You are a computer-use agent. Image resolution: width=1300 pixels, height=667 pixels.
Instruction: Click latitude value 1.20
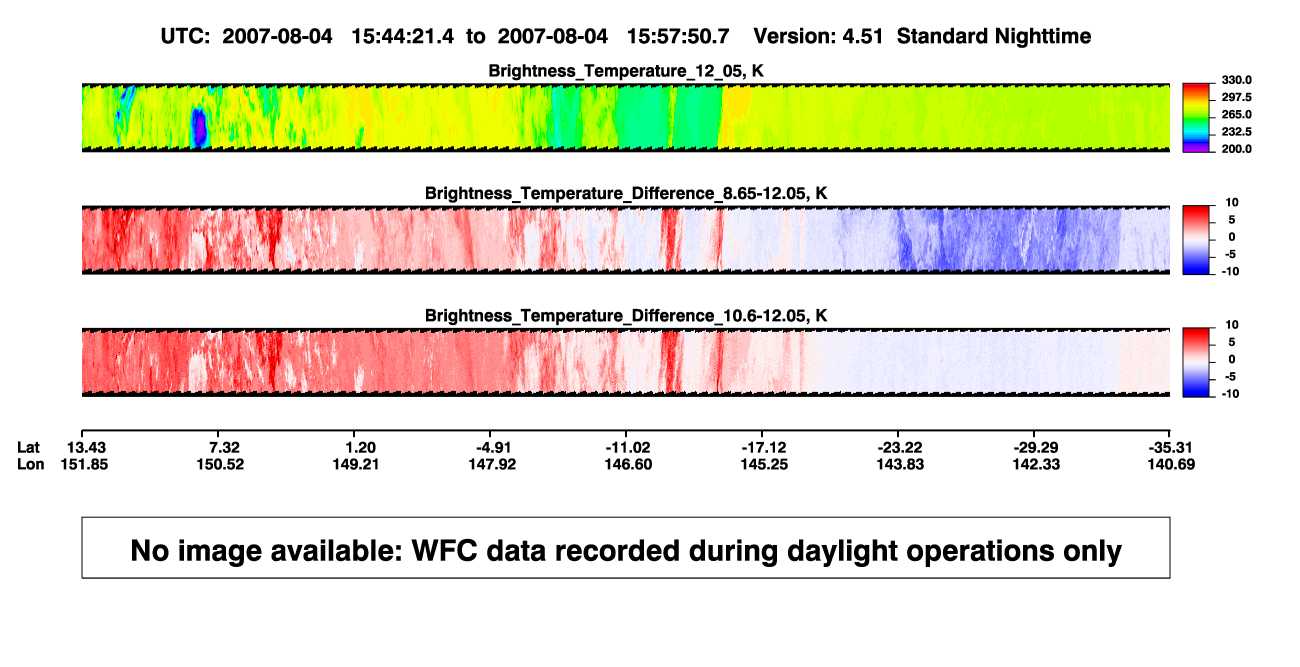[x=360, y=447]
